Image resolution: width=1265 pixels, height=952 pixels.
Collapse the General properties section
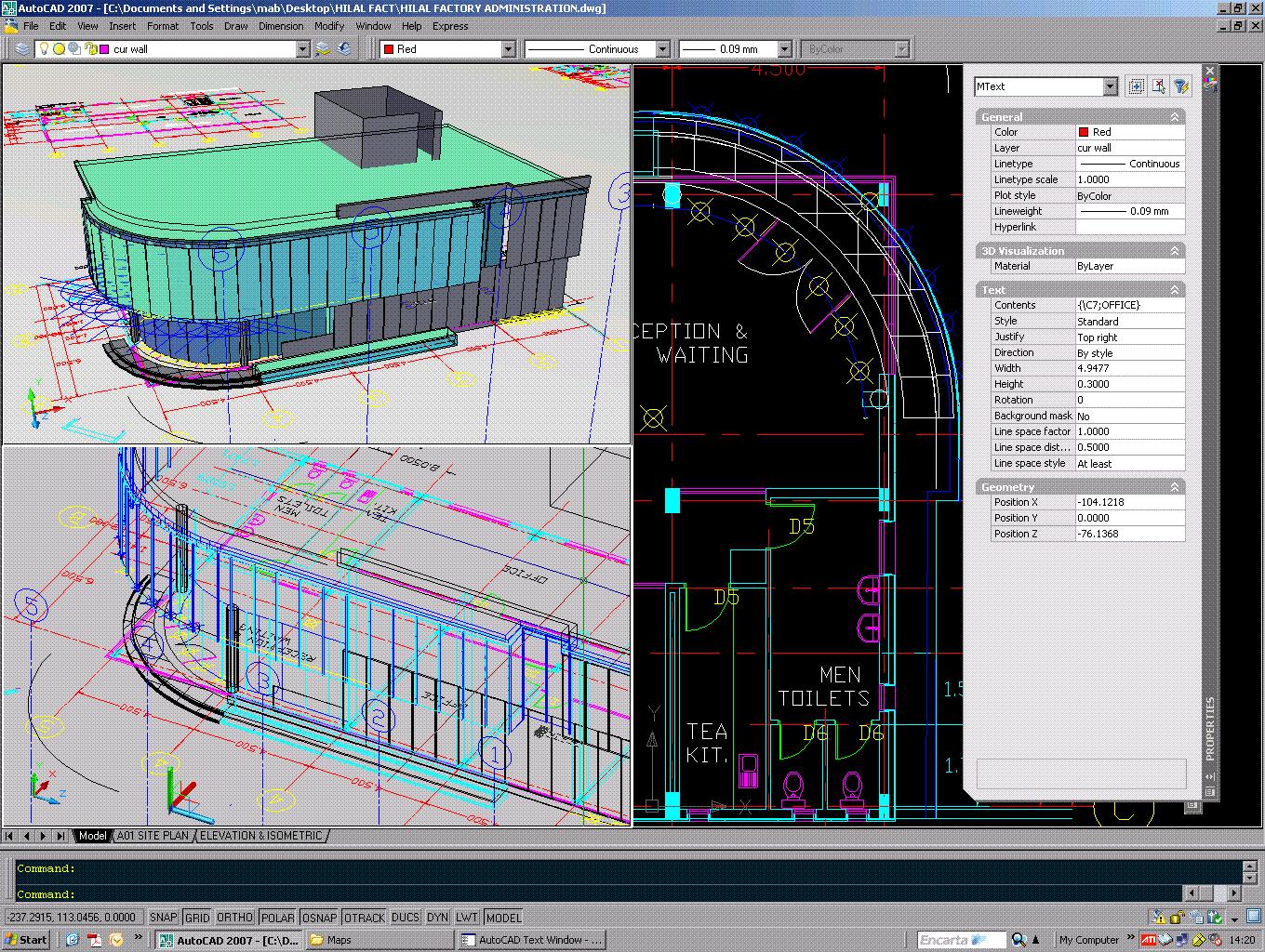(1175, 117)
